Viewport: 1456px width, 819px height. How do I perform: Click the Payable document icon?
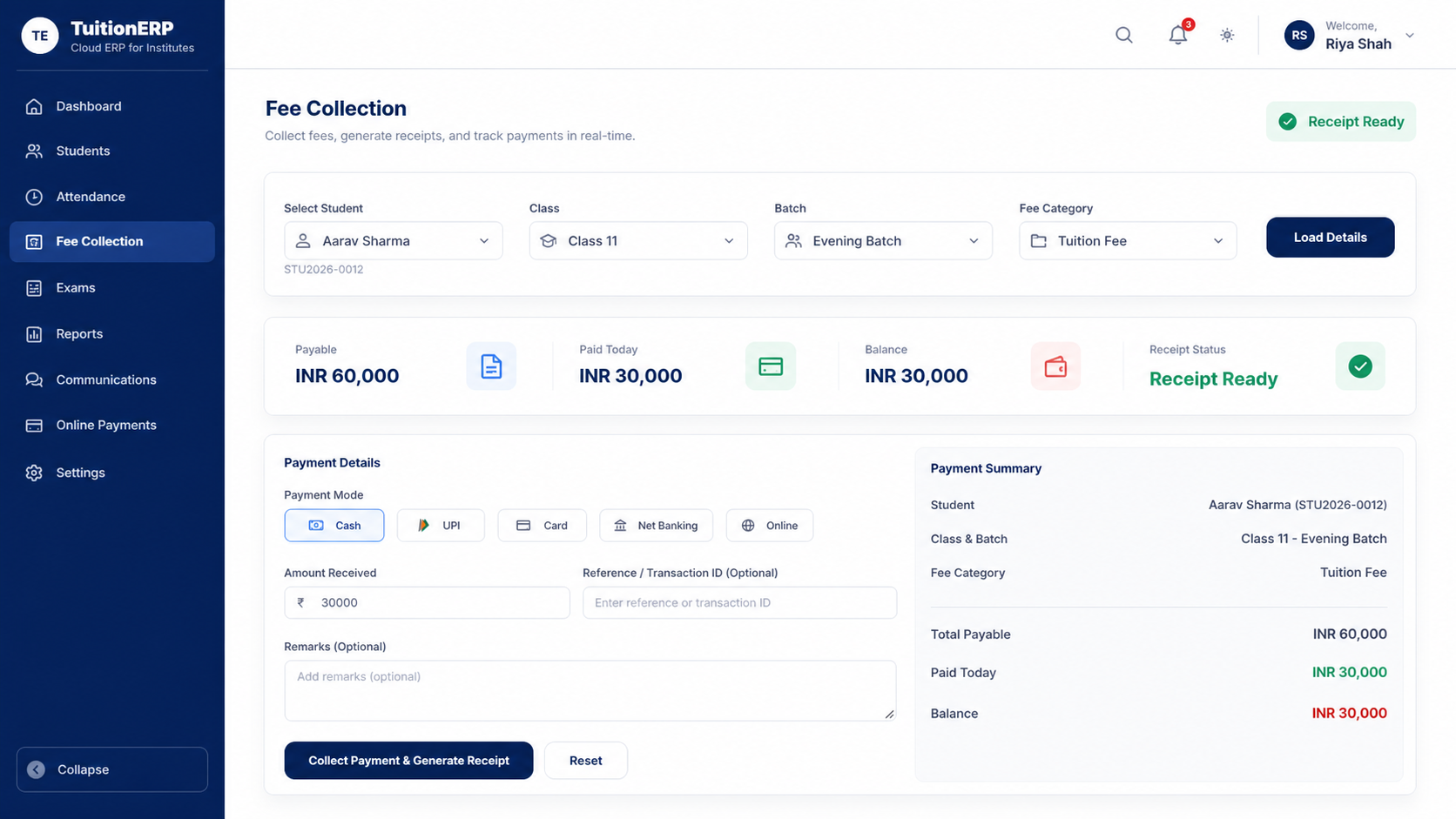[x=491, y=366]
